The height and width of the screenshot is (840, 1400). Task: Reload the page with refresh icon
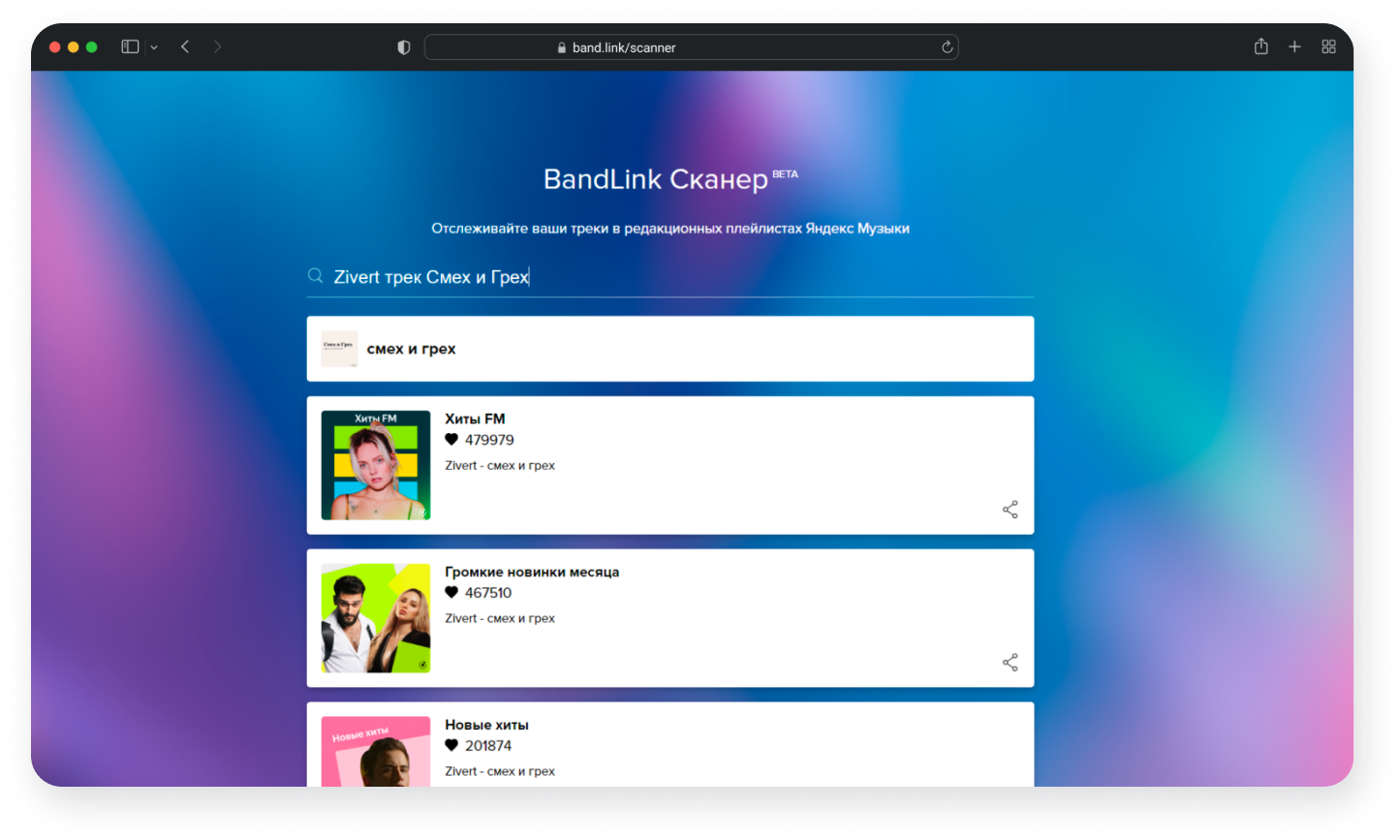coord(947,47)
